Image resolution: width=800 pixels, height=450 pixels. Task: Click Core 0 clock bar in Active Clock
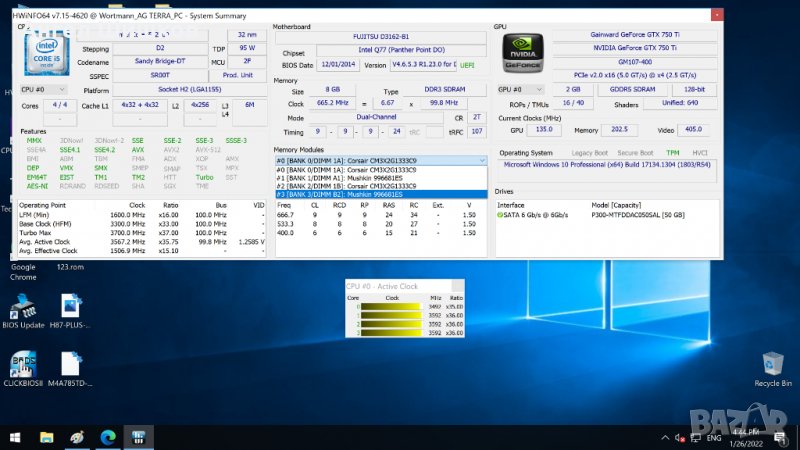coord(392,306)
